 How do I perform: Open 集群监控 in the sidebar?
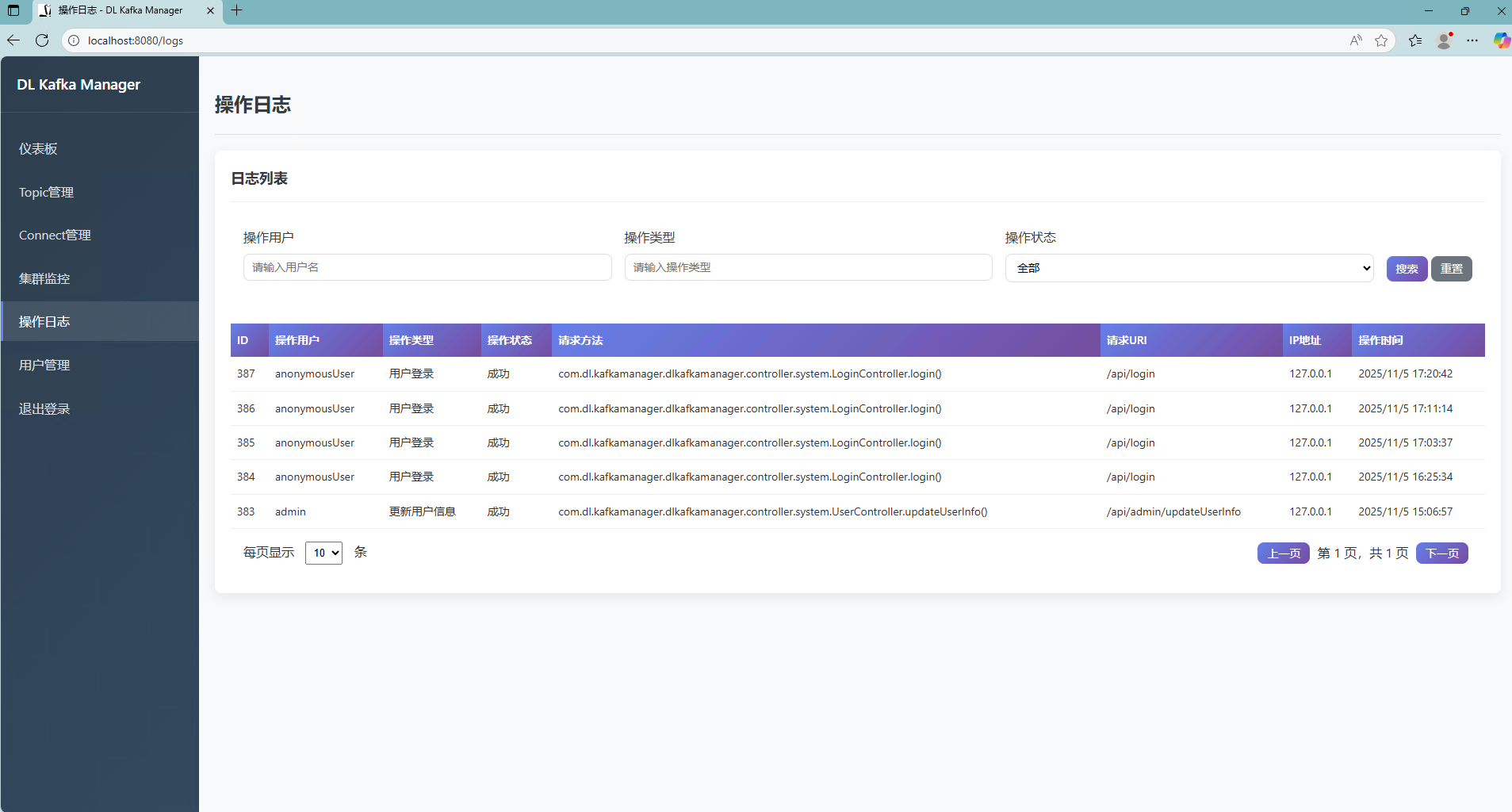(x=100, y=278)
